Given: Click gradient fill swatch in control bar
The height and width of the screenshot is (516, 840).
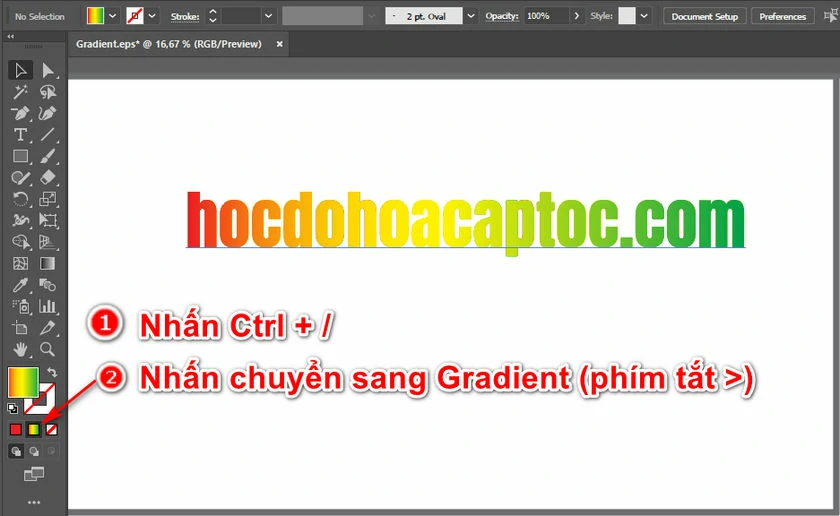Looking at the screenshot, I should 95,16.
